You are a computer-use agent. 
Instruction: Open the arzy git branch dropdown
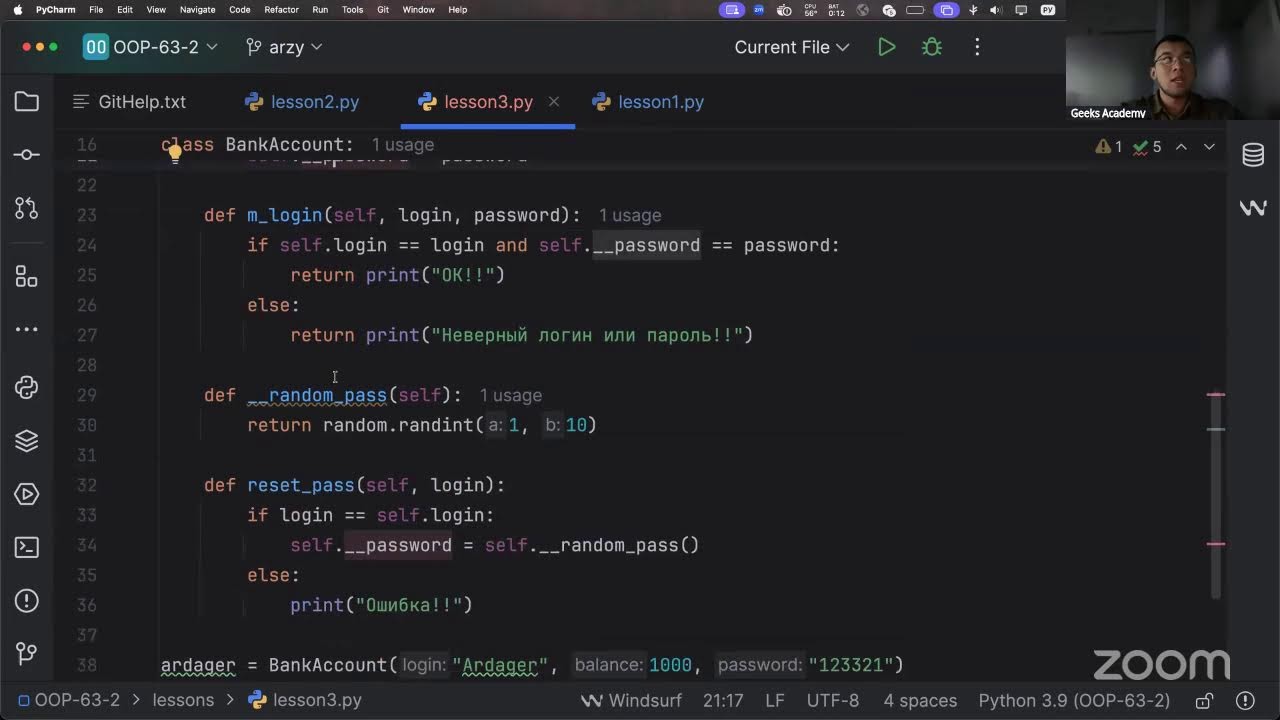click(284, 47)
